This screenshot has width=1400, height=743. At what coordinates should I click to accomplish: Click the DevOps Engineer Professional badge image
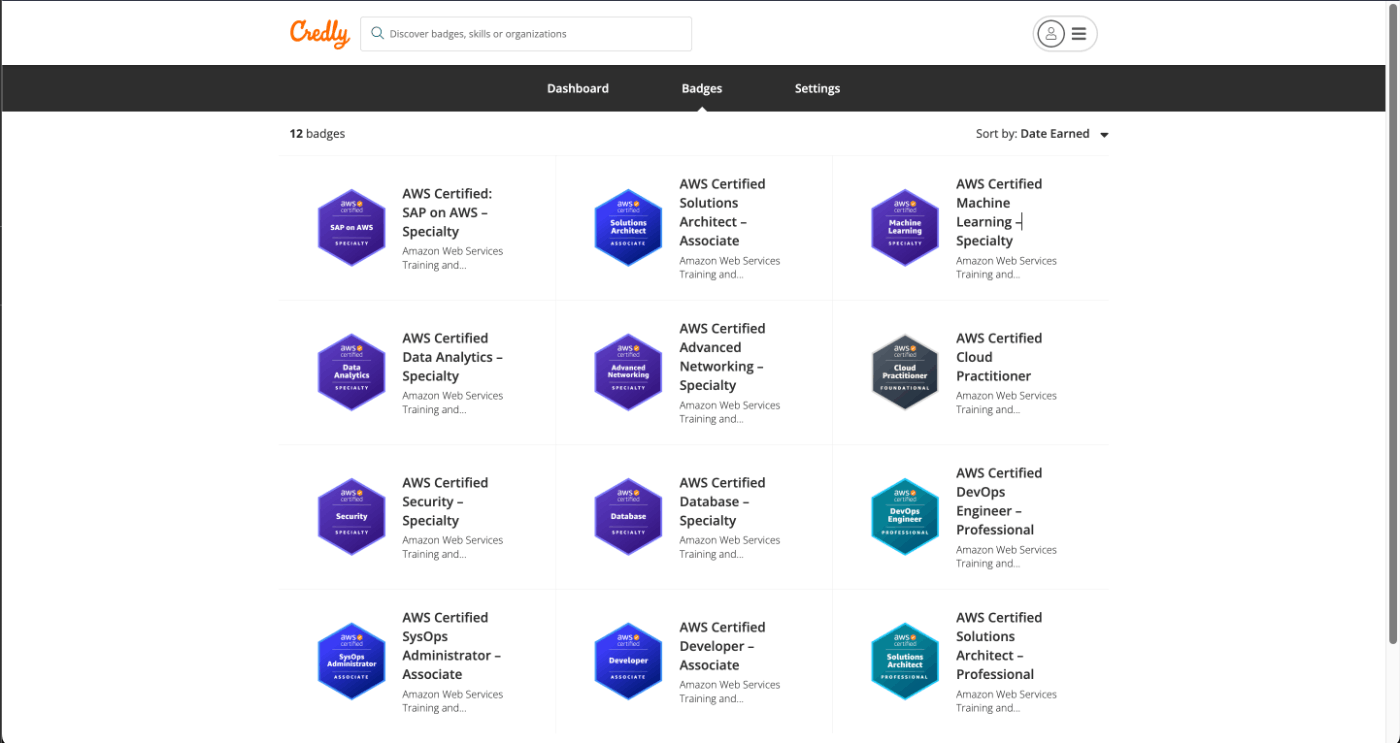coord(905,517)
